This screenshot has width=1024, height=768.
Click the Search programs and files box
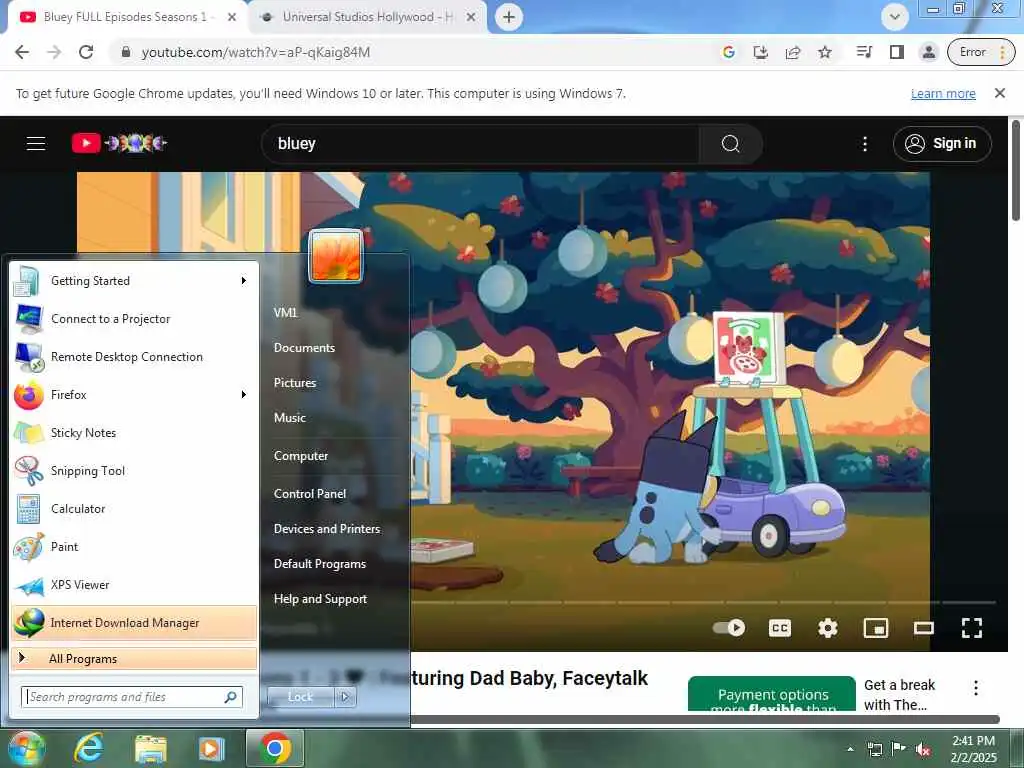132,697
